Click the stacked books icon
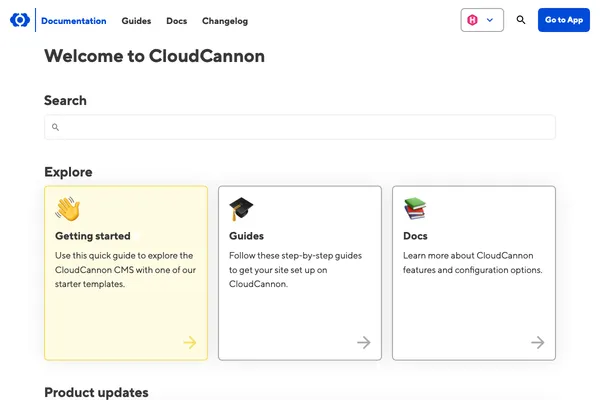600x400 pixels. 415,209
